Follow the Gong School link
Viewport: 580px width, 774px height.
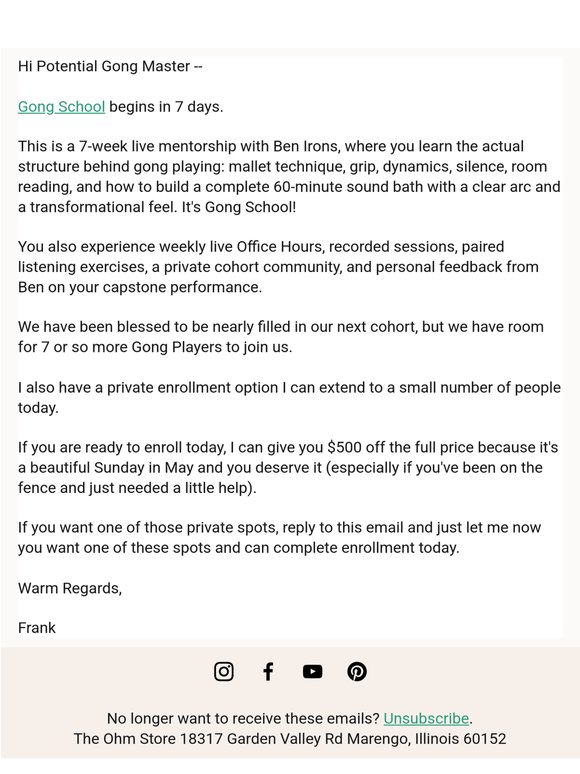(x=61, y=107)
